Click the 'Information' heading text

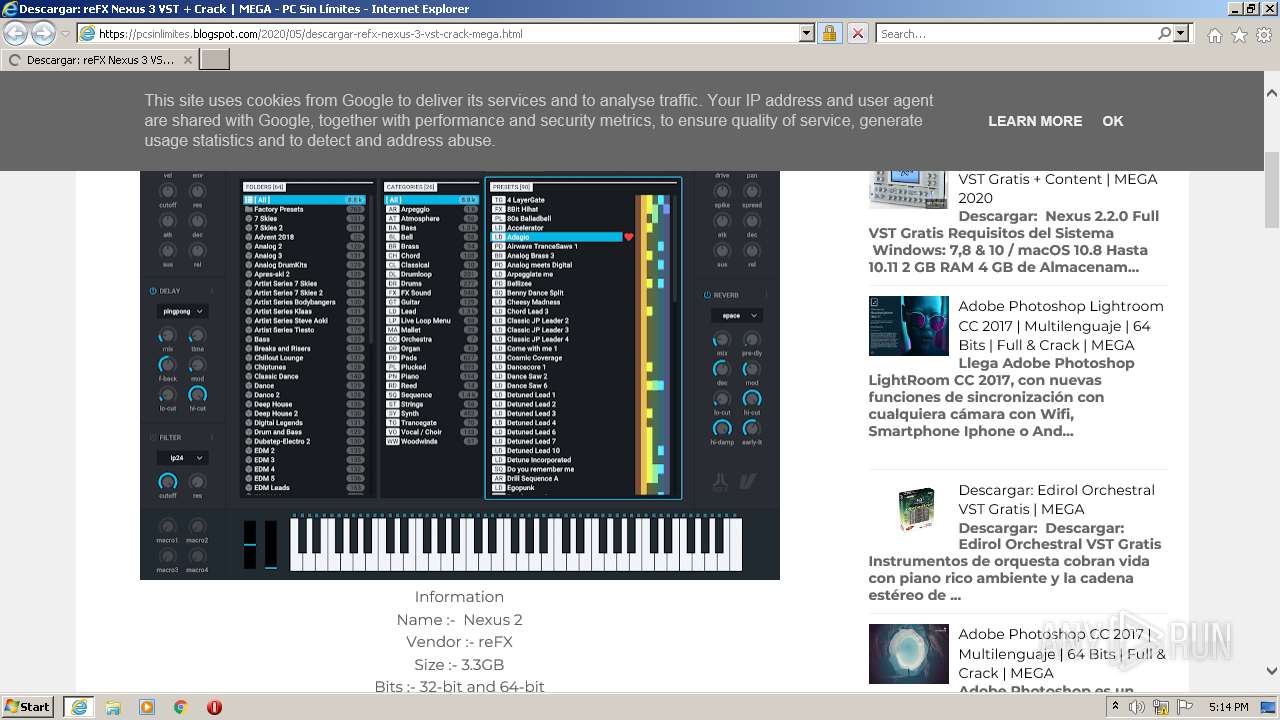(x=459, y=597)
